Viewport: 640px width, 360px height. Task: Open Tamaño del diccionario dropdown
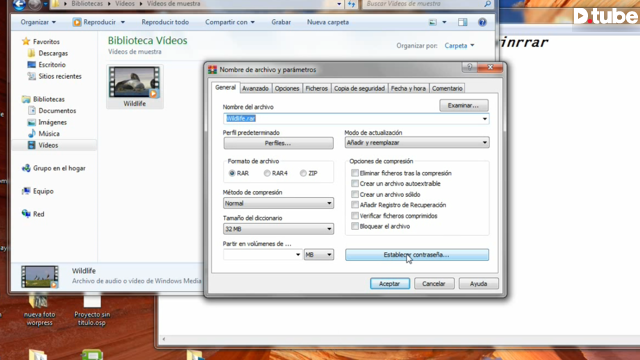click(x=278, y=229)
